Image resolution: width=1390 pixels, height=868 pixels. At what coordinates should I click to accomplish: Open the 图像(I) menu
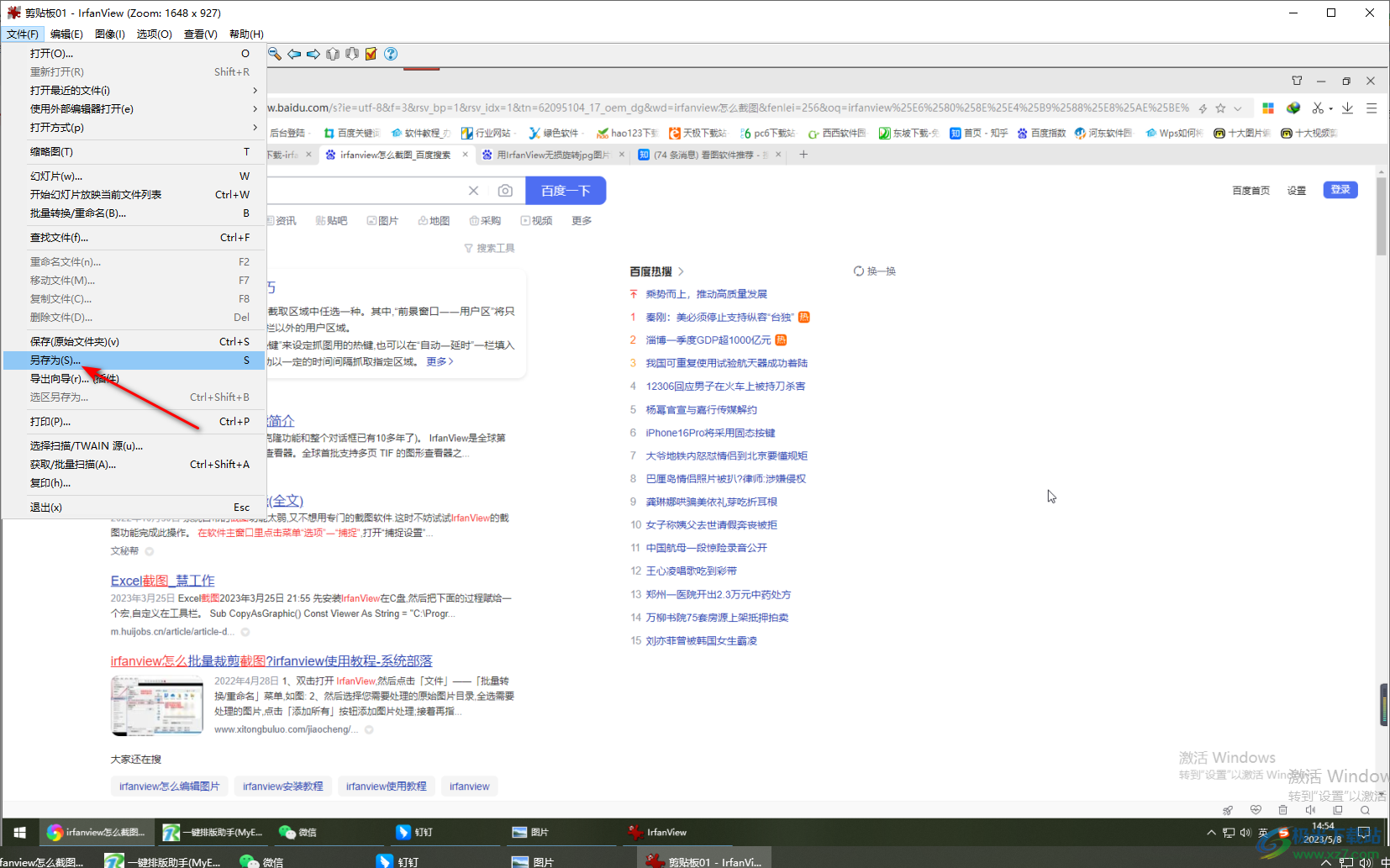click(x=109, y=34)
